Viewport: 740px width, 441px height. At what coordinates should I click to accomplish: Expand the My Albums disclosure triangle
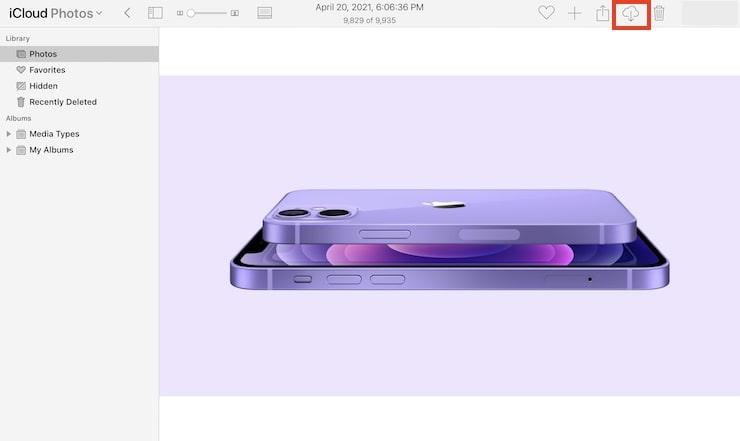pos(8,150)
